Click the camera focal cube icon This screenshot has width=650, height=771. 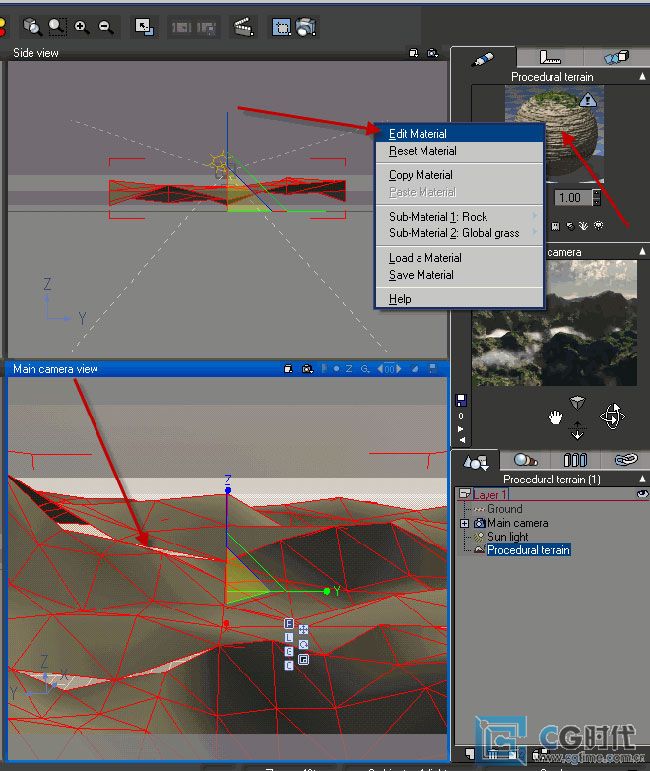coord(577,403)
